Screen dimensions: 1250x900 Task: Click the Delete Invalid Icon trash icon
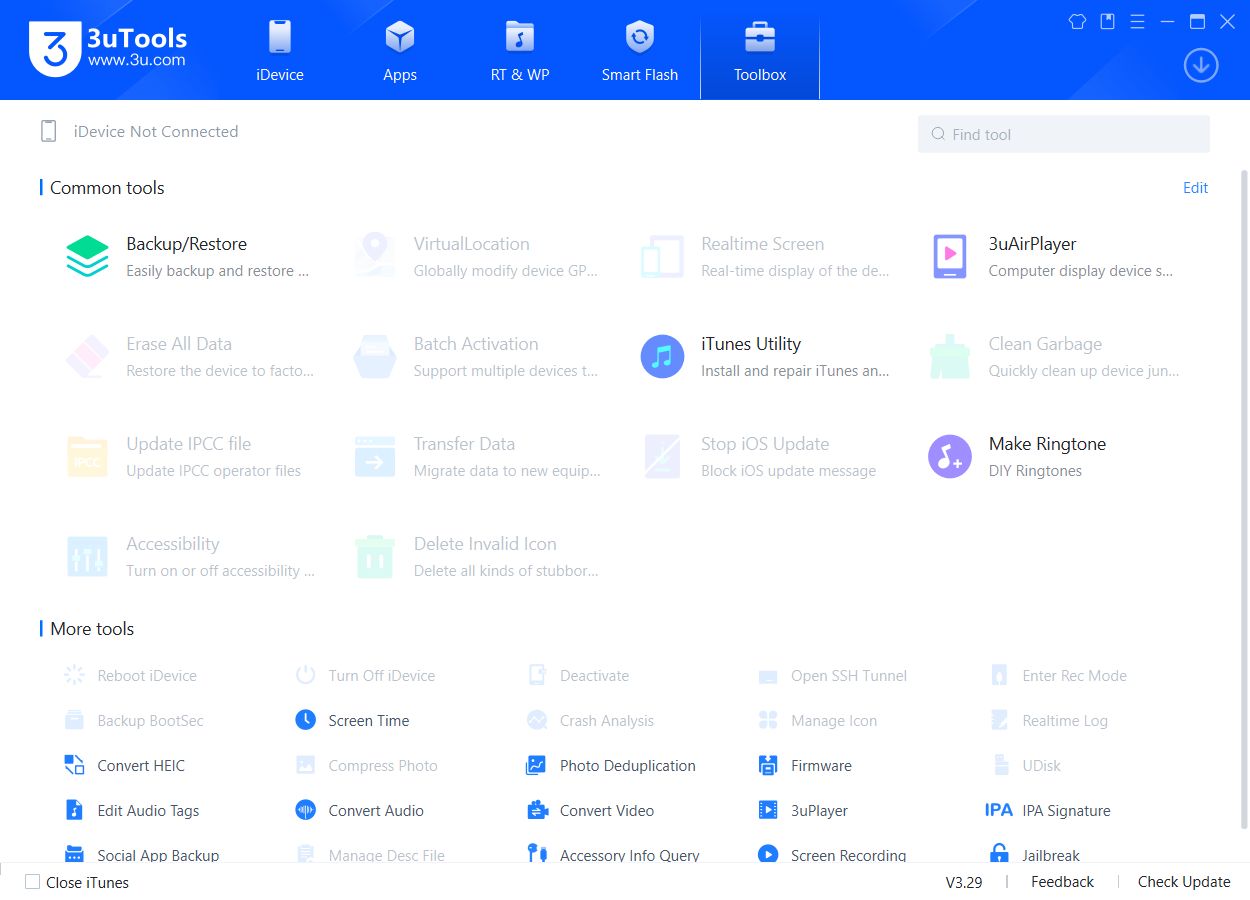[375, 557]
